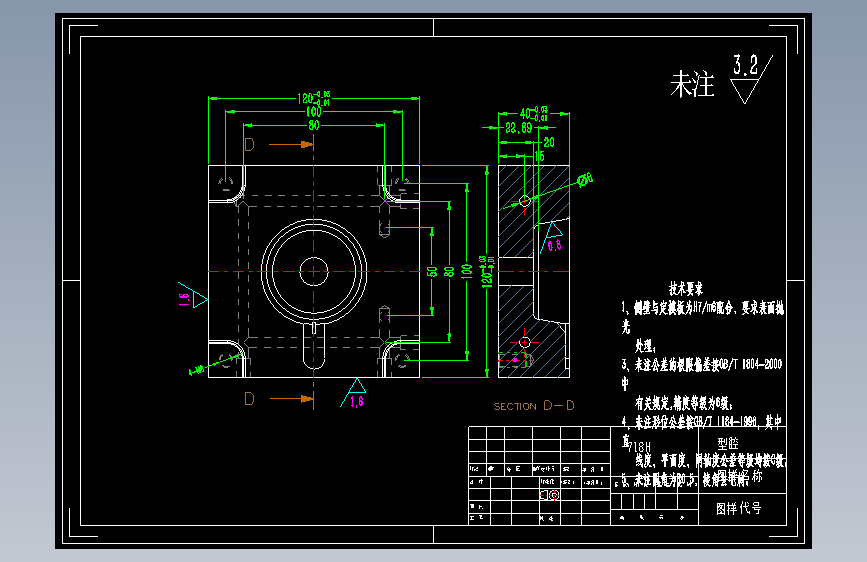The height and width of the screenshot is (562, 867).
Task: Select the upper orange D section label
Action: tap(249, 145)
